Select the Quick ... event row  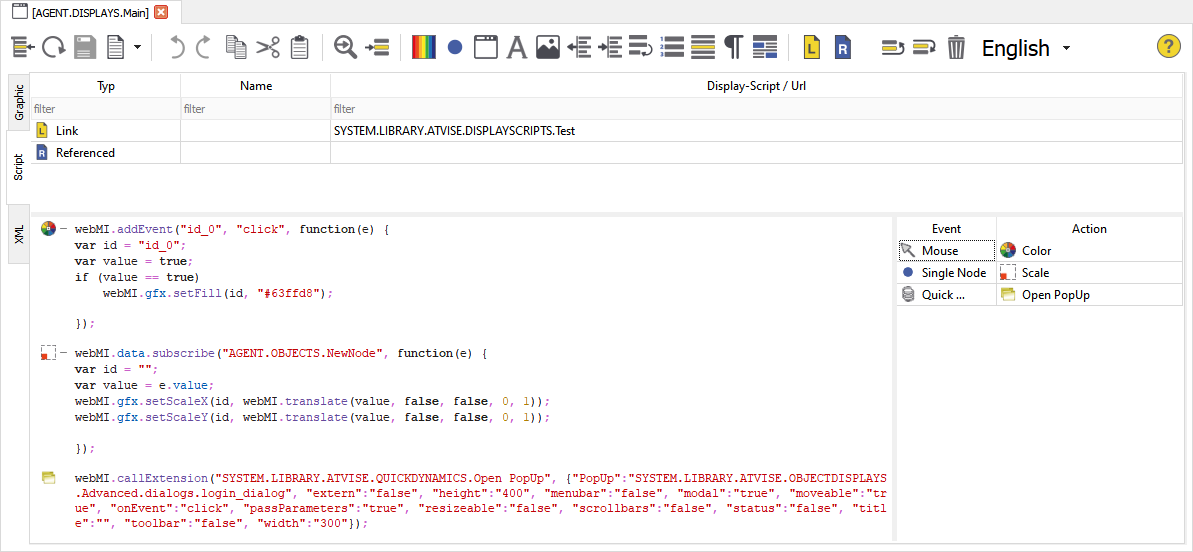coord(946,295)
